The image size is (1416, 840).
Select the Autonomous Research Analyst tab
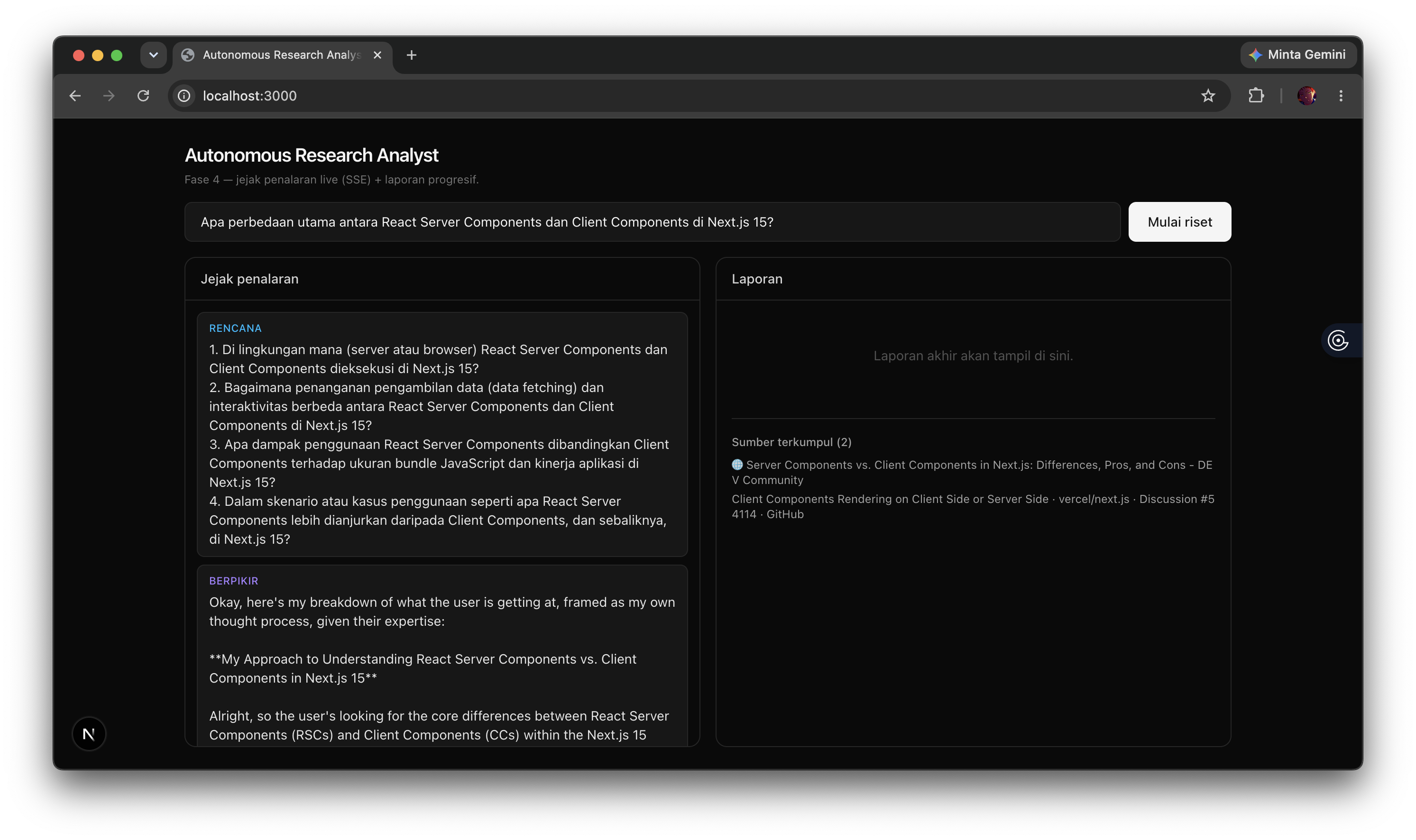click(282, 55)
